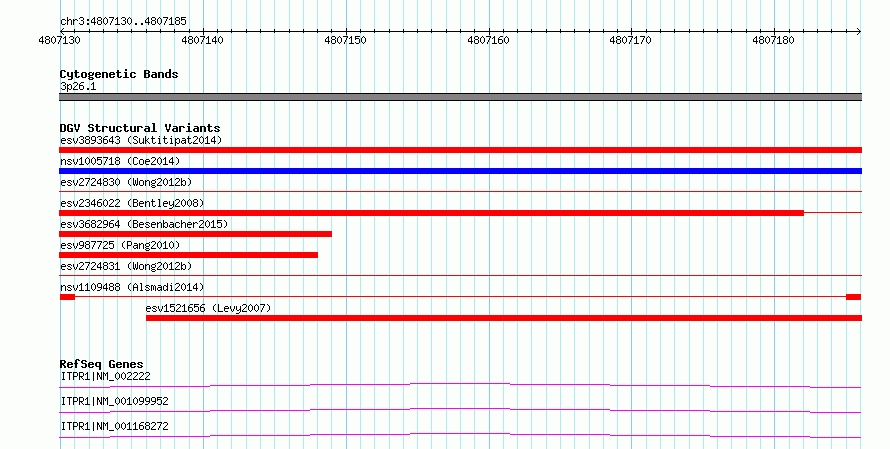Click ruler position label 4807130
This screenshot has width=890, height=449.
tap(60, 40)
